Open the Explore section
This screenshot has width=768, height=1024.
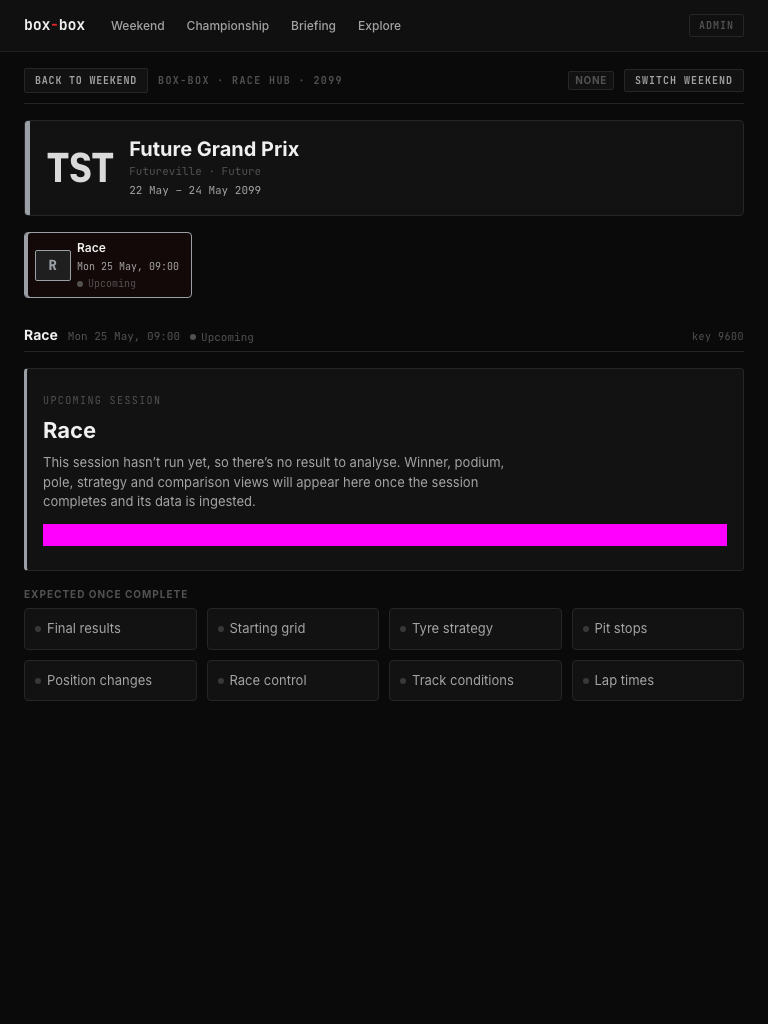[379, 25]
